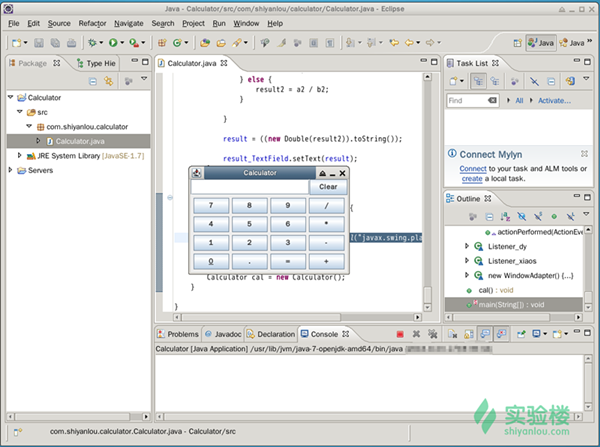Click the Run External Tools icon
The image size is (600, 447).
(x=134, y=42)
